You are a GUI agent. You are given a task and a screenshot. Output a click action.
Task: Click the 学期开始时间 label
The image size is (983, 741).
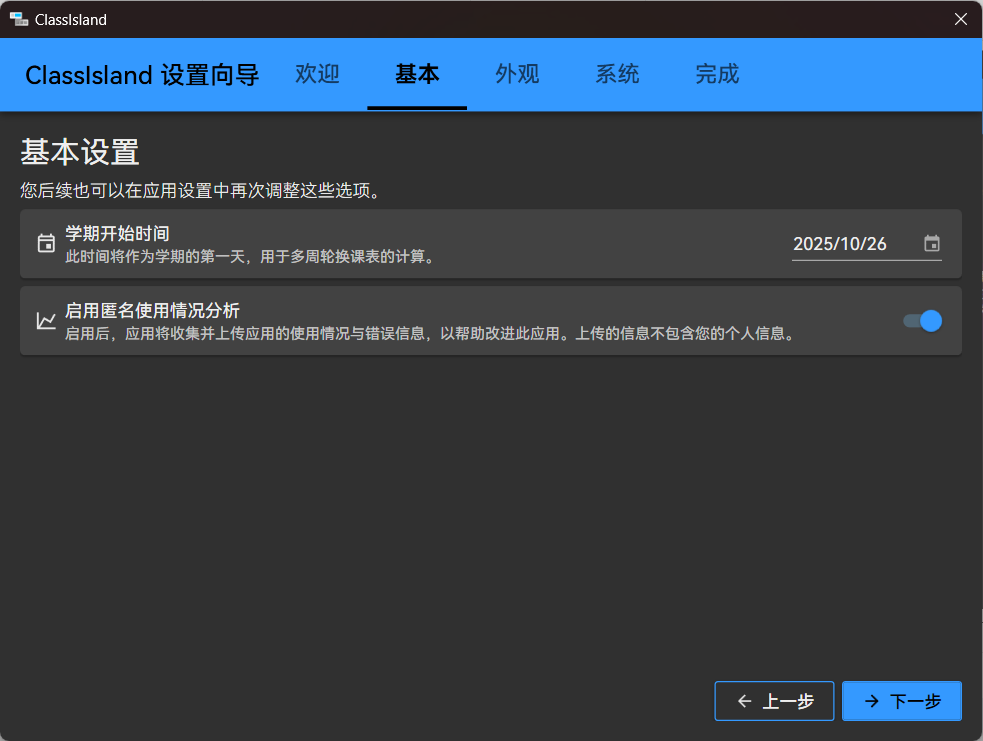117,233
